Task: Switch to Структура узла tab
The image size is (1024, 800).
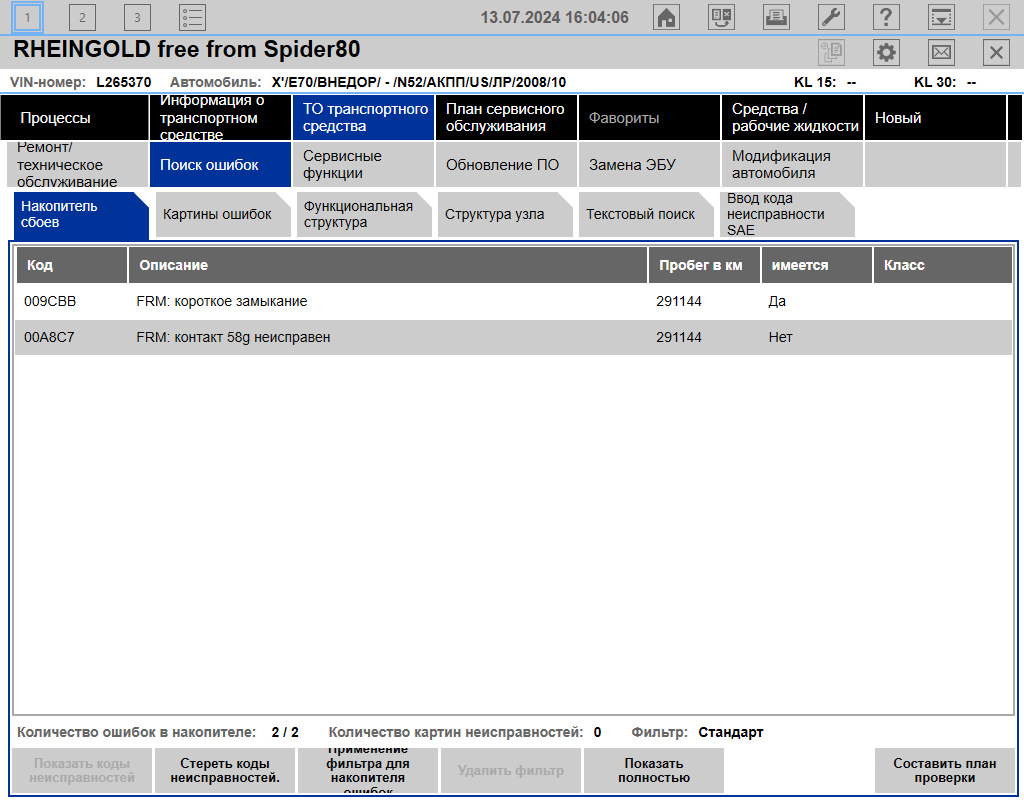Action: coord(505,214)
